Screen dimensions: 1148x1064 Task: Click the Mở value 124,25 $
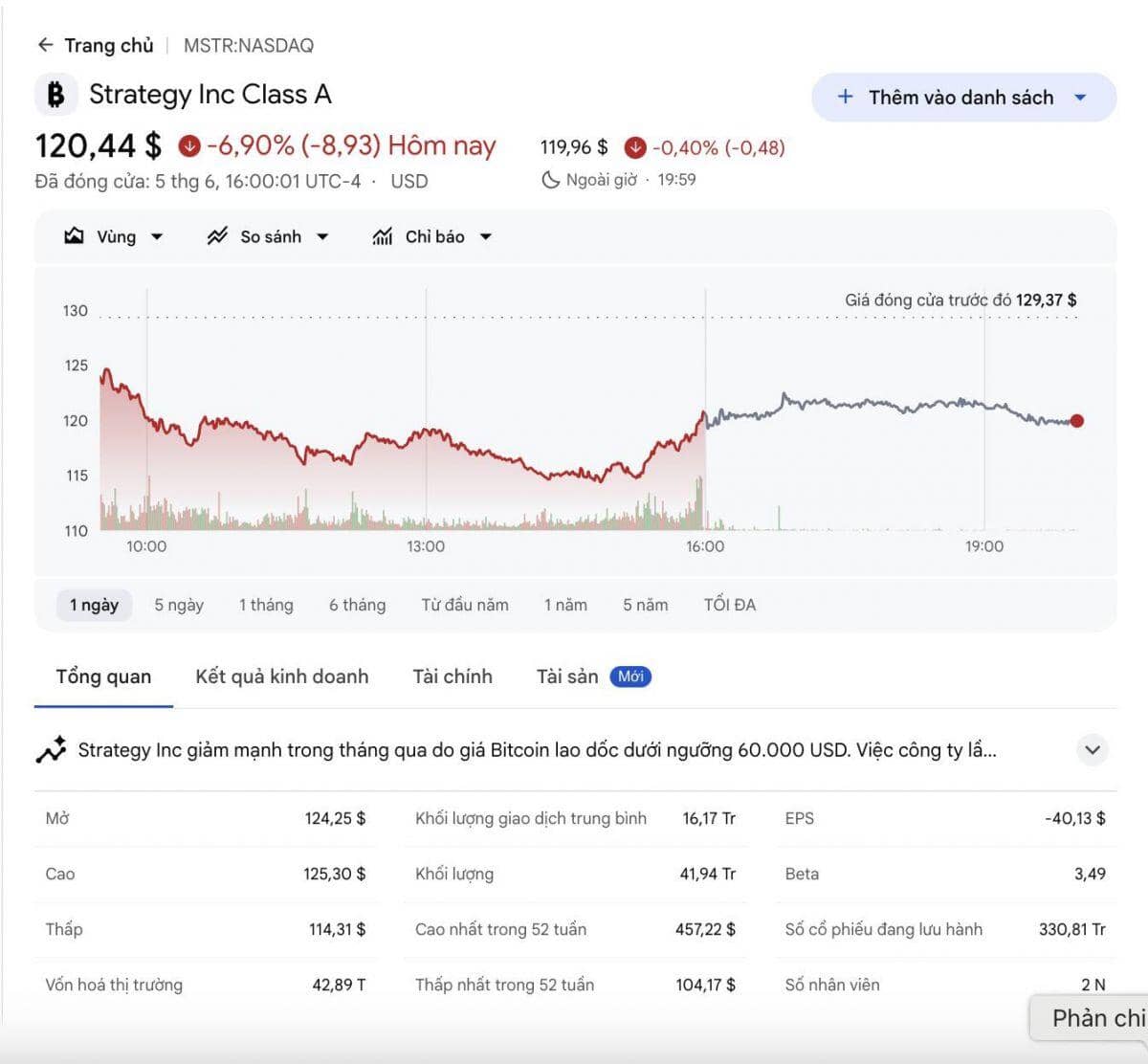coord(335,819)
